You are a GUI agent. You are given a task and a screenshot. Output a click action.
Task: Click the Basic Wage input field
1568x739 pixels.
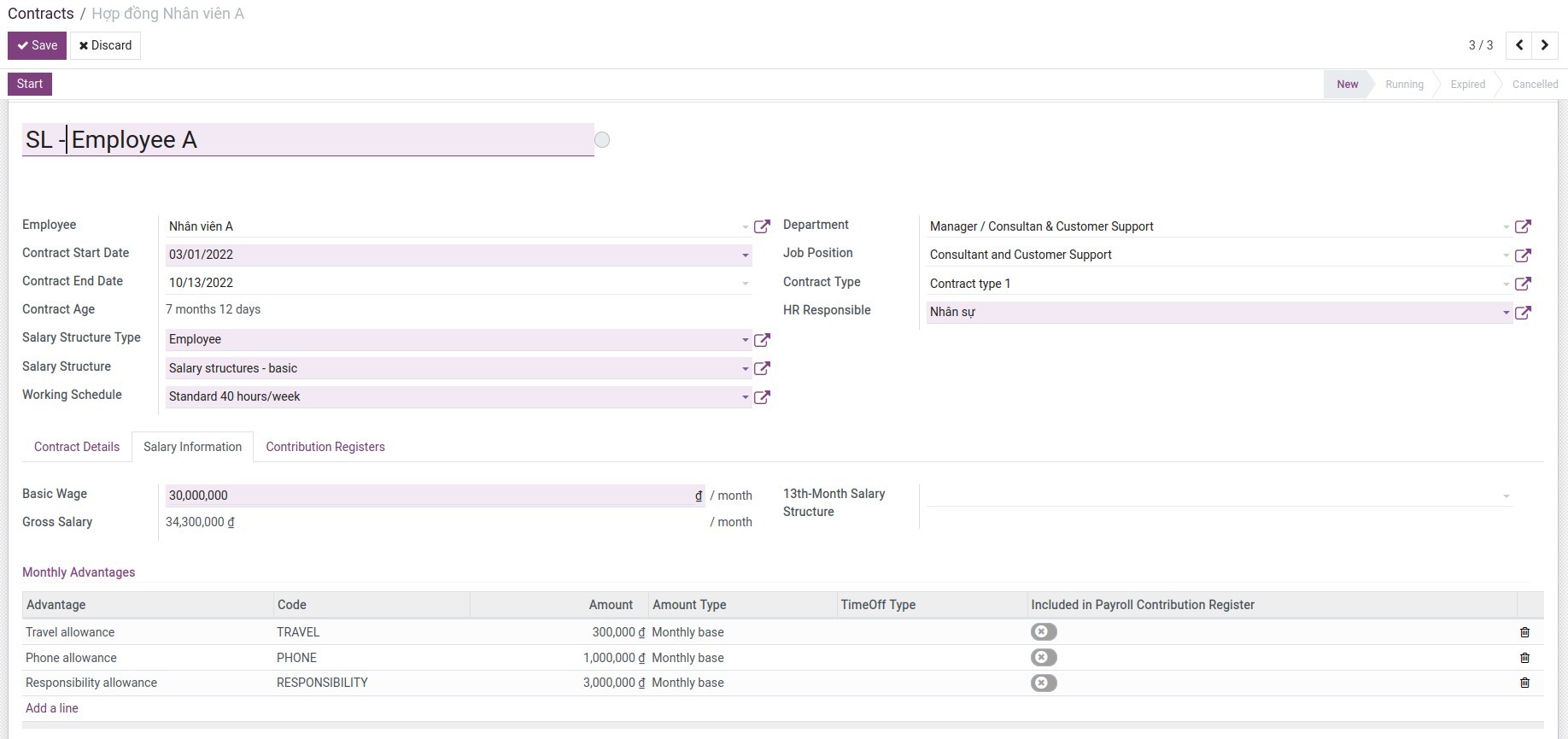[427, 496]
